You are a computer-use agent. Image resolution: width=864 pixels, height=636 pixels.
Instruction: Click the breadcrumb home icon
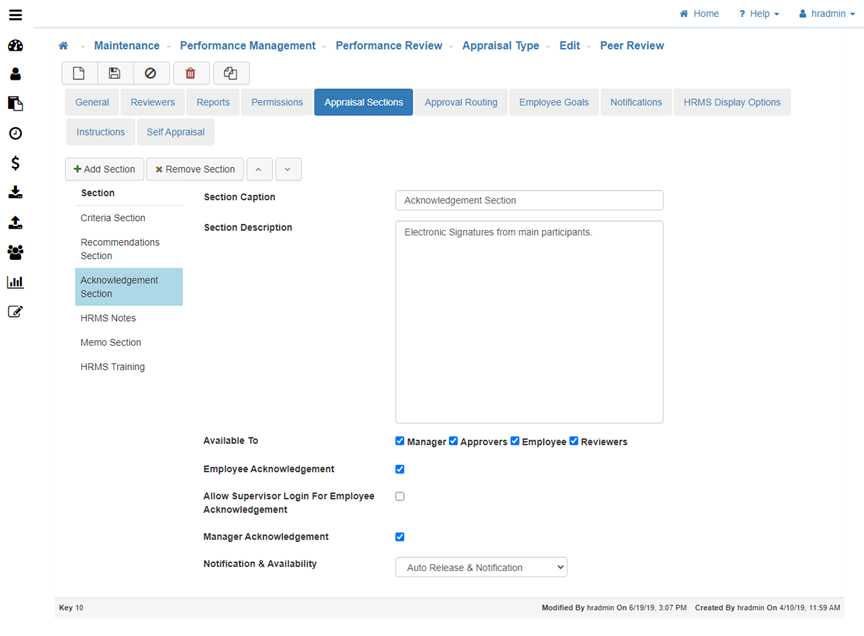coord(64,46)
